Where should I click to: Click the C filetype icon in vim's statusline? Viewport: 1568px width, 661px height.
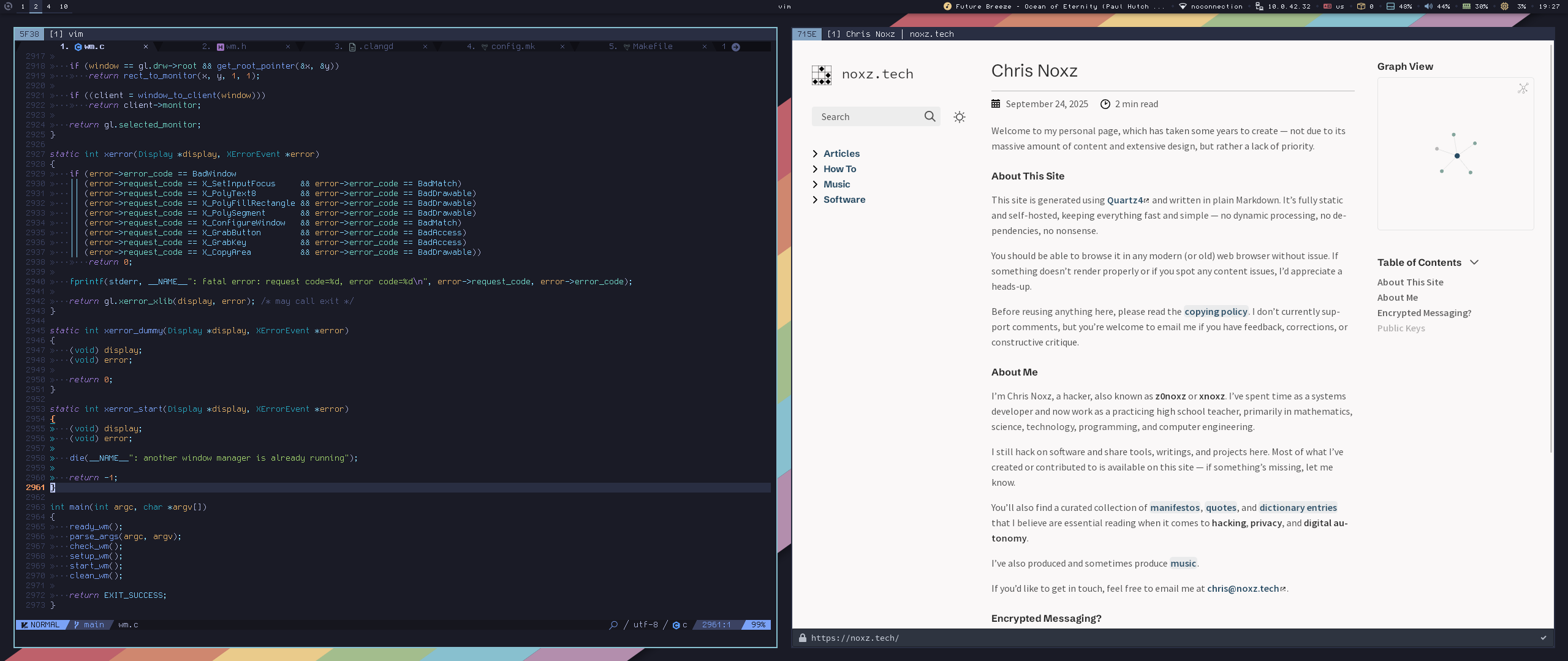click(x=677, y=624)
